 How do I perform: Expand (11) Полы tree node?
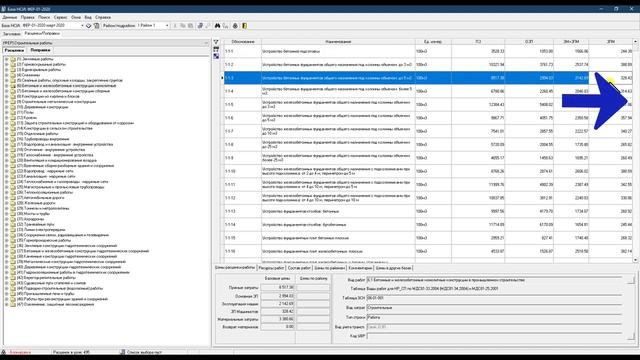(7, 112)
